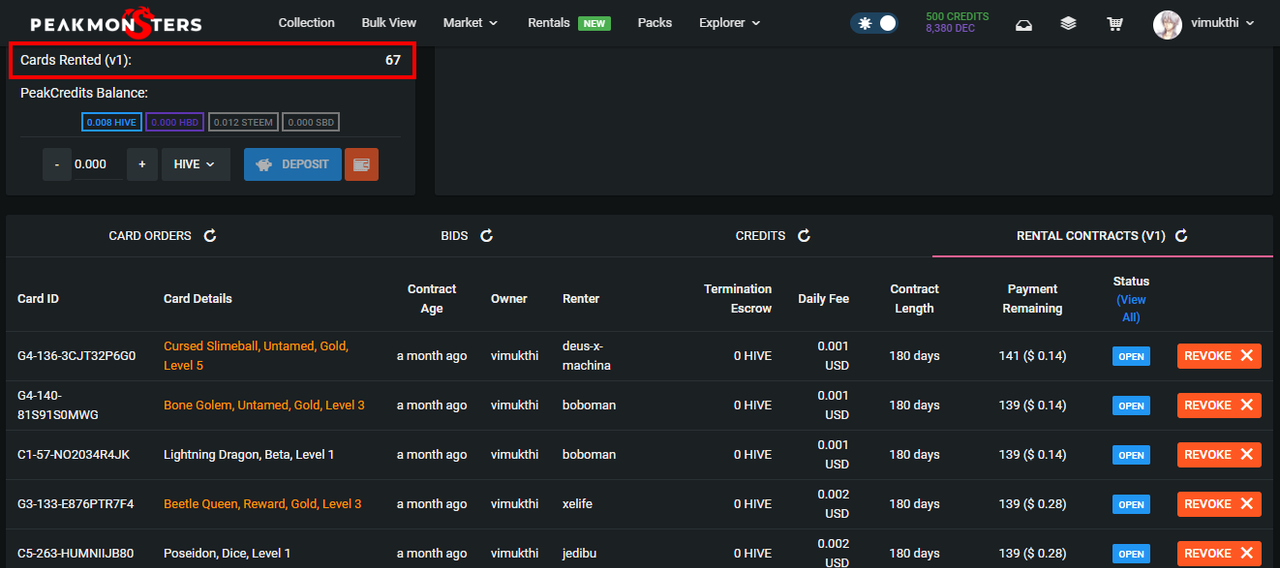Screen dimensions: 1280x568
Task: Click renter name jedibu
Action: pos(579,553)
